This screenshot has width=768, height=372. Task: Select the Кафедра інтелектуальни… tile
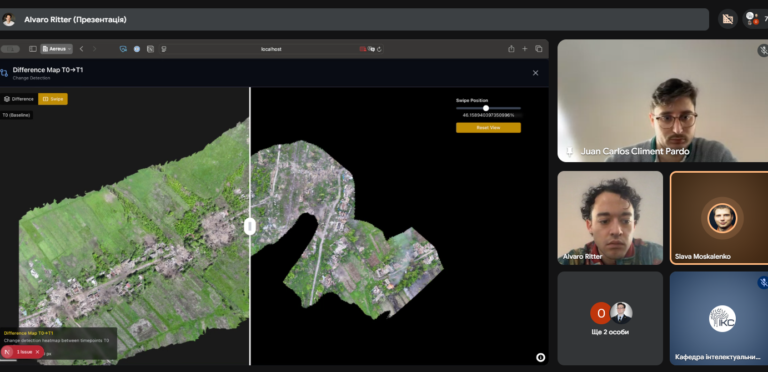point(719,318)
